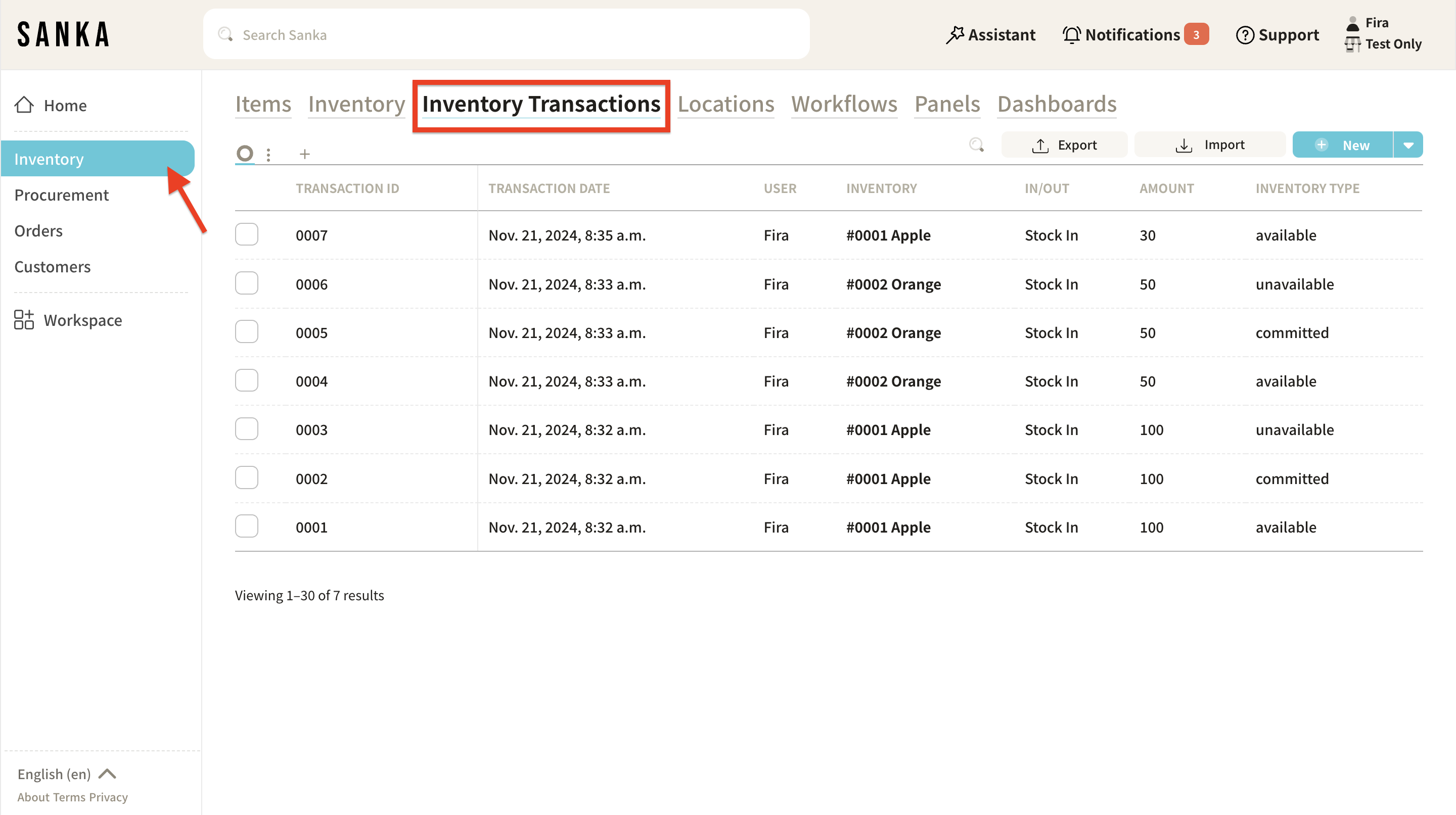1456x815 pixels.
Task: Switch to the Locations tab
Action: (x=726, y=105)
